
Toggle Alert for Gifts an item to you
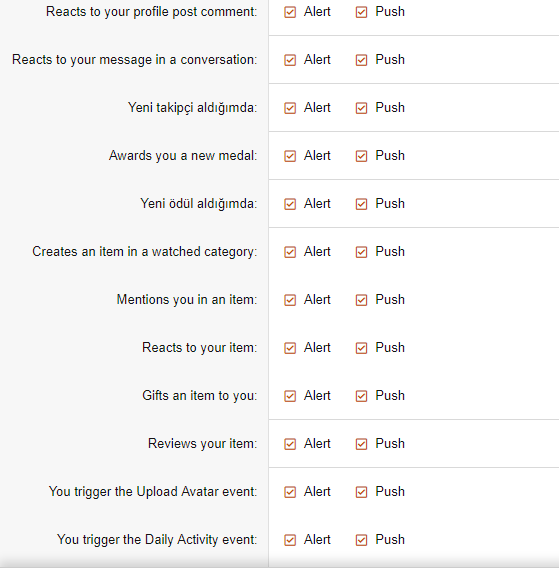[x=290, y=396]
